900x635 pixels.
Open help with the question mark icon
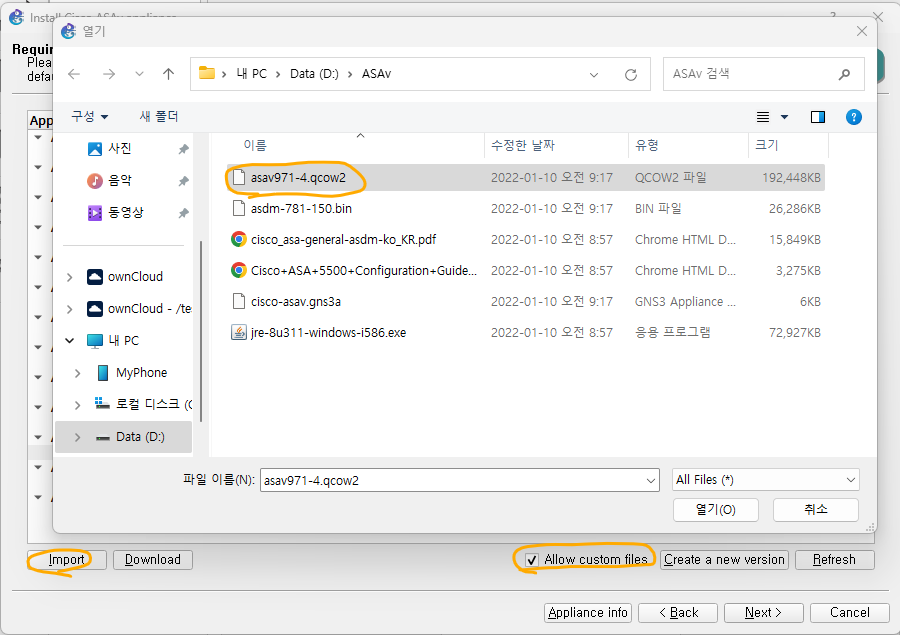point(854,117)
